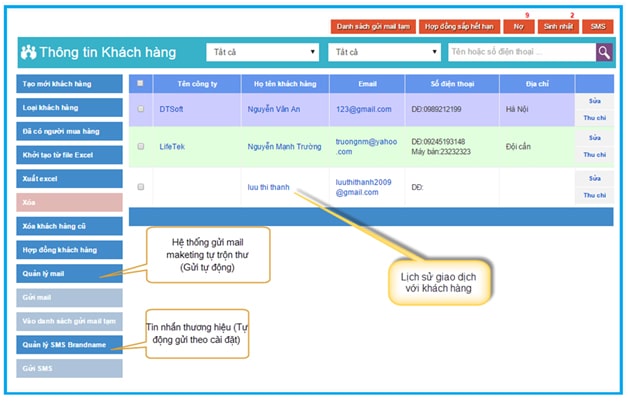The width and height of the screenshot is (628, 403).
Task: Check the LifeTek row checkbox
Action: 140,147
